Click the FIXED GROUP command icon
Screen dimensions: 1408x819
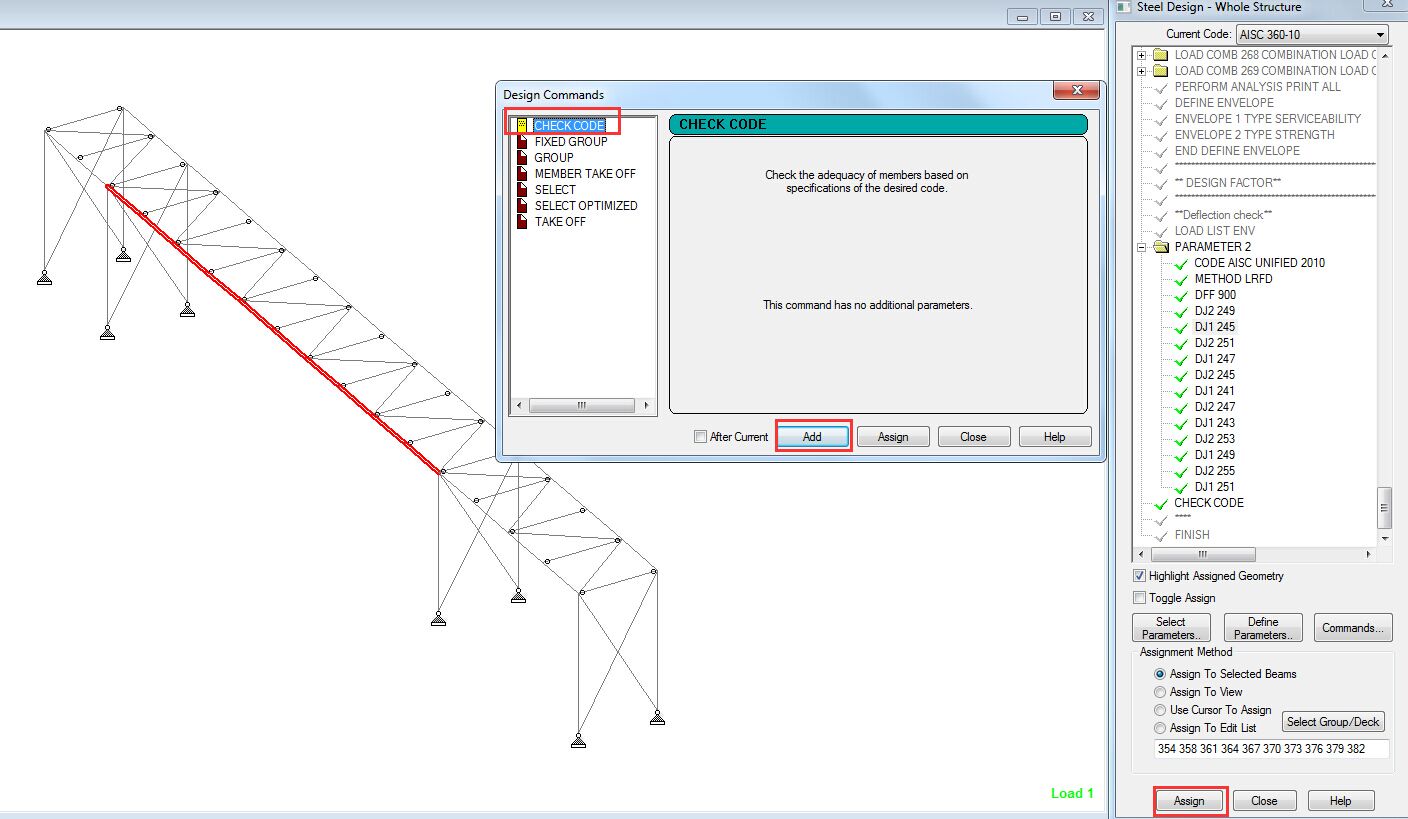click(522, 142)
